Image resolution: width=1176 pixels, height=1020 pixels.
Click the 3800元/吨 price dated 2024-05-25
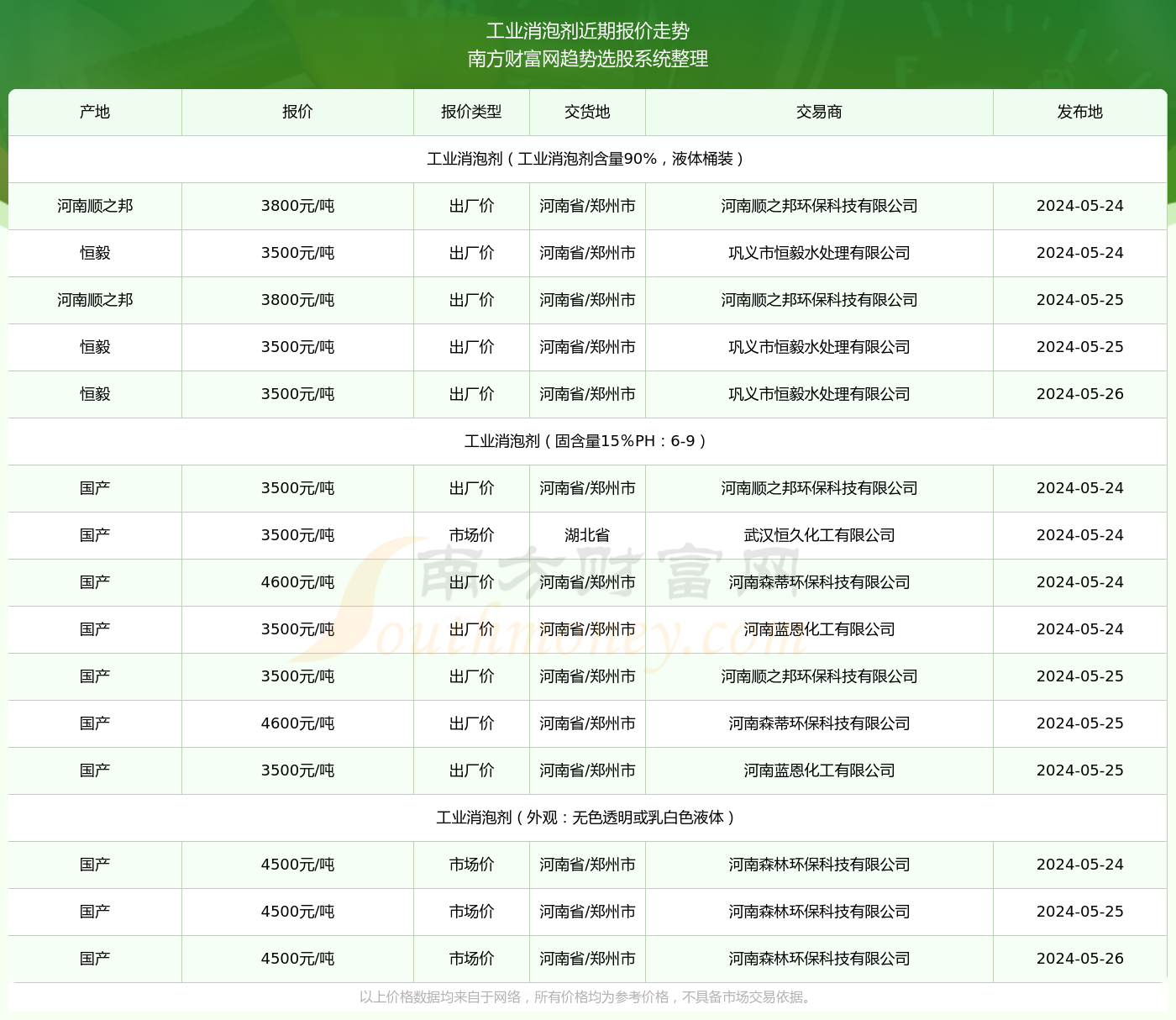pyautogui.click(x=297, y=300)
